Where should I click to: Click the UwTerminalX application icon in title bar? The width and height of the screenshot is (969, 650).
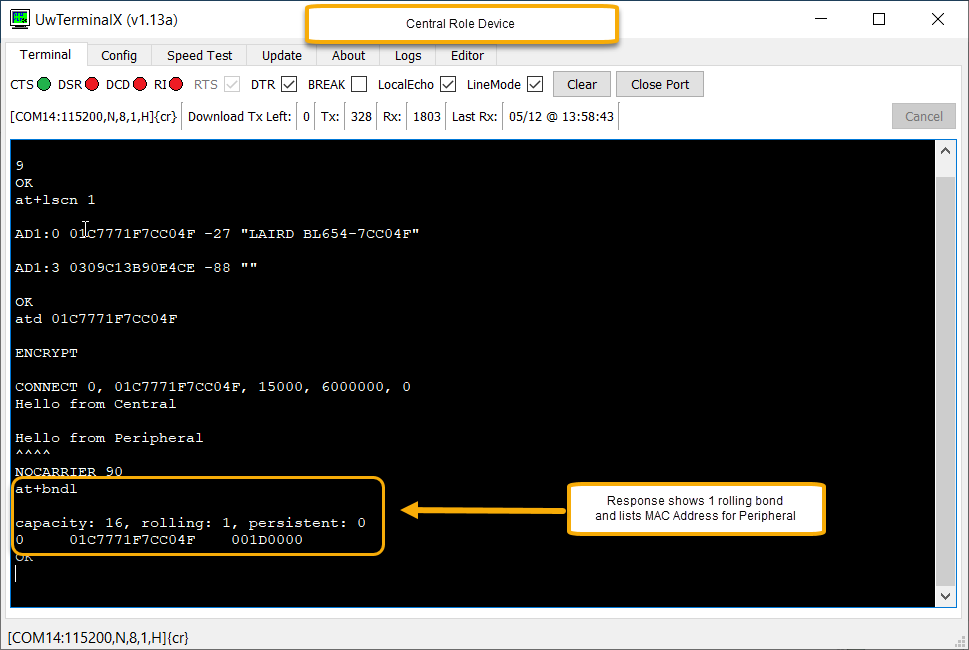click(18, 18)
